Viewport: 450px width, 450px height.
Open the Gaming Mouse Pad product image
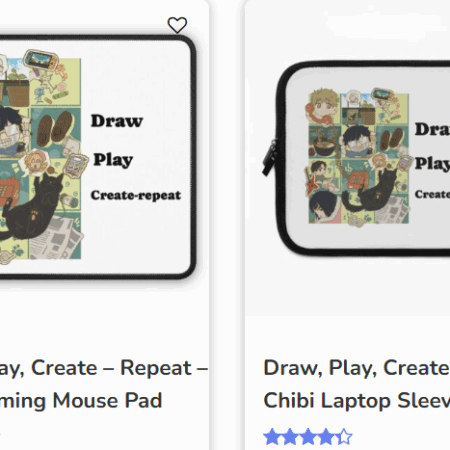(98, 157)
